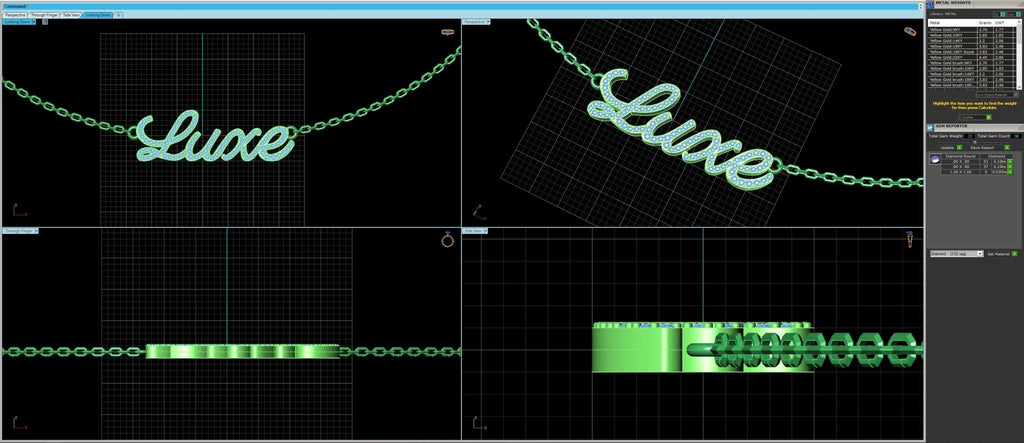Switch to the Perspective tab

pyautogui.click(x=15, y=16)
